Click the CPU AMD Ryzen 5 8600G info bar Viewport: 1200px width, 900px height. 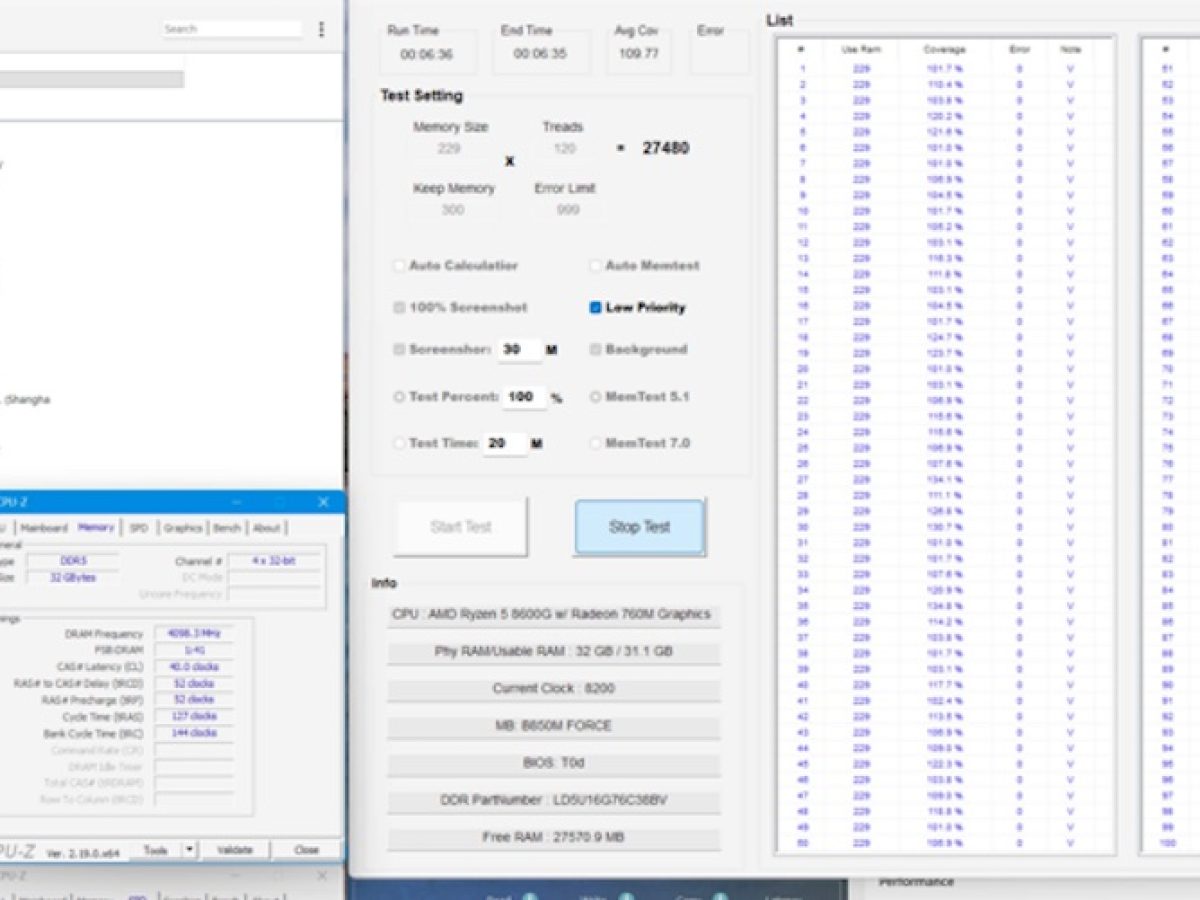[553, 614]
